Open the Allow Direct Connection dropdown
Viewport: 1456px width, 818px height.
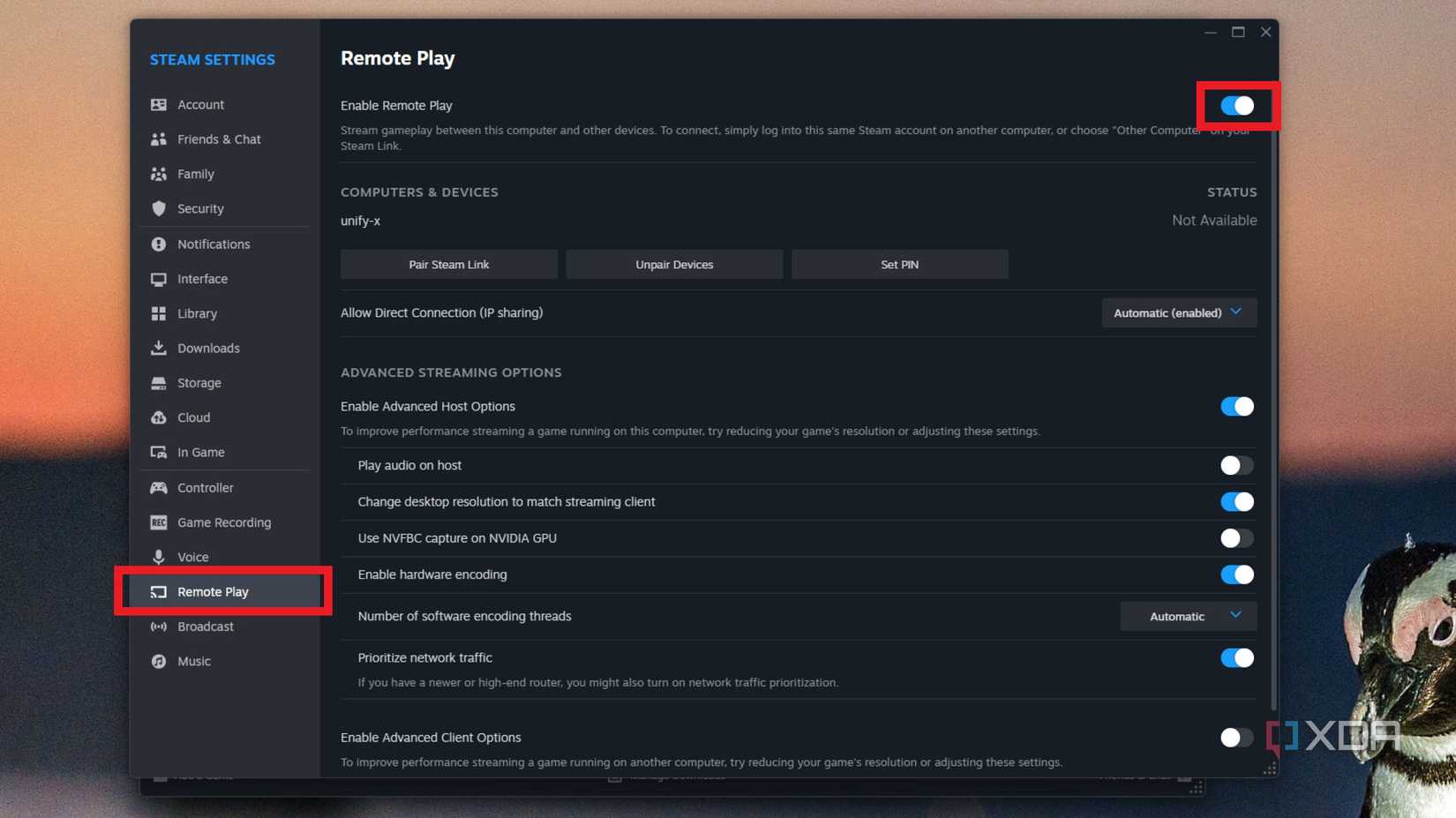coord(1178,312)
